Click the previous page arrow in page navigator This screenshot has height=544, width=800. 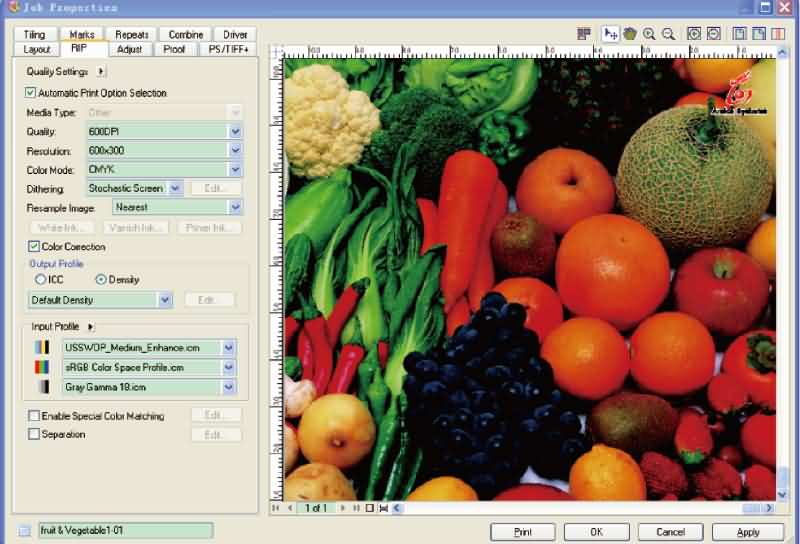coord(290,508)
